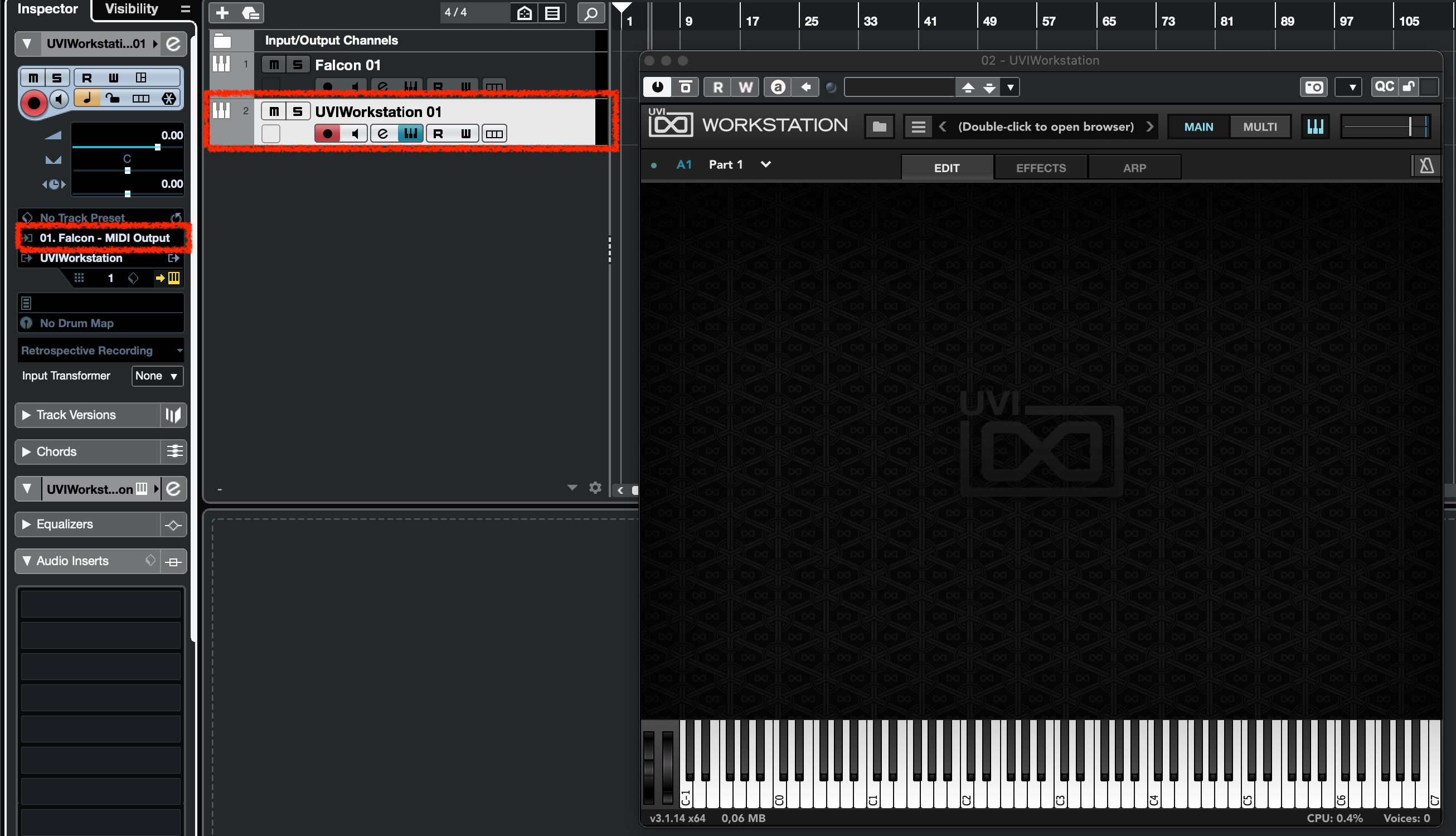Toggle the monitor speaker button in the Inspector
This screenshot has height=836, width=1456.
(x=60, y=99)
